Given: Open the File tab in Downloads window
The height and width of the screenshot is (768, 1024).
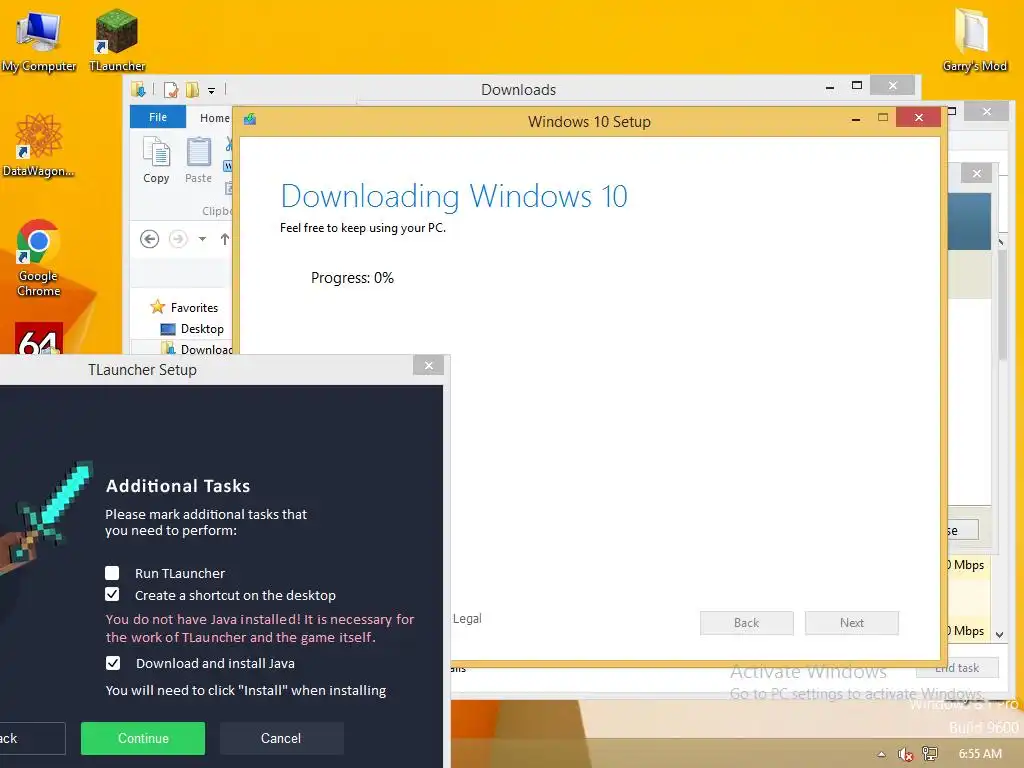Looking at the screenshot, I should click(158, 117).
